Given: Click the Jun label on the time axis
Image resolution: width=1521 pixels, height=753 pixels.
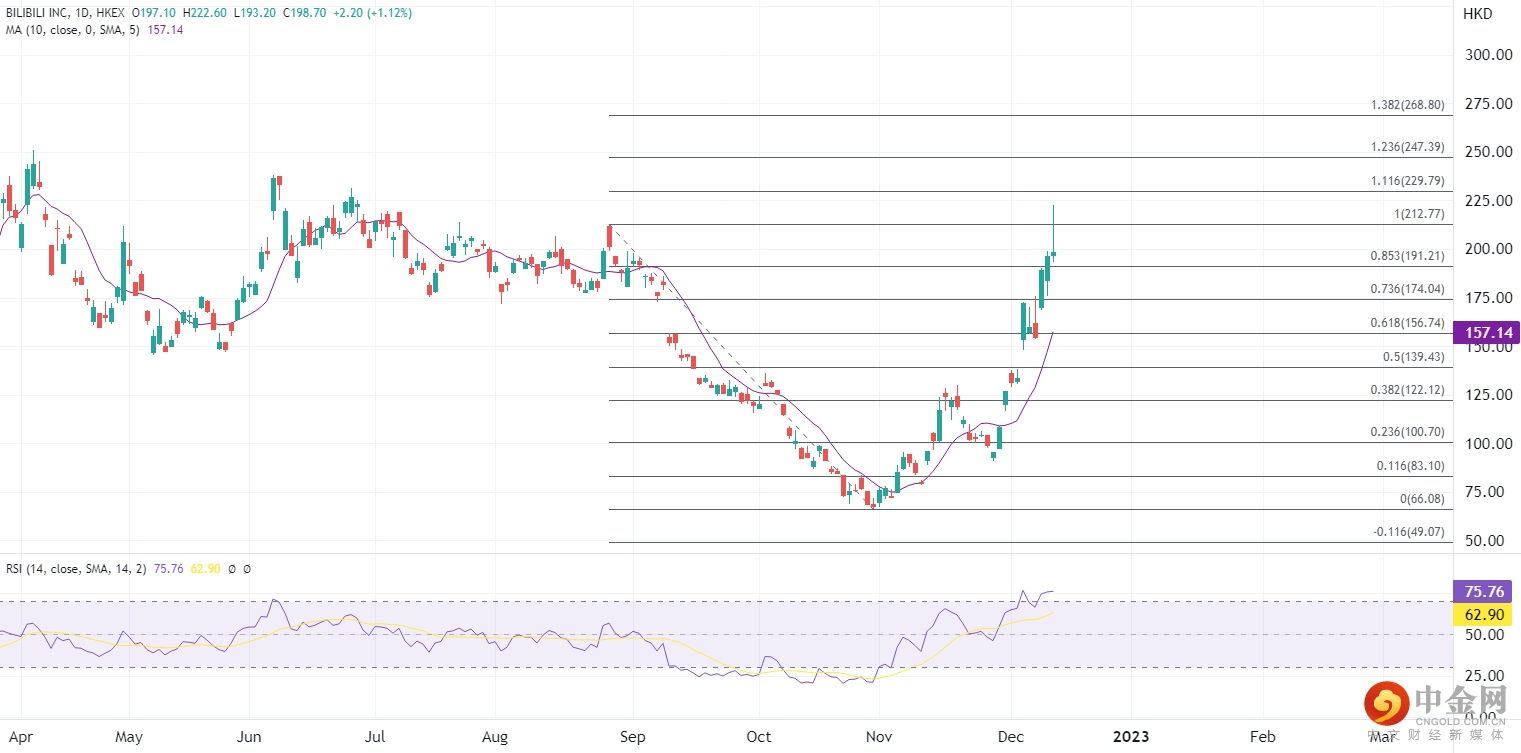Looking at the screenshot, I should (249, 737).
